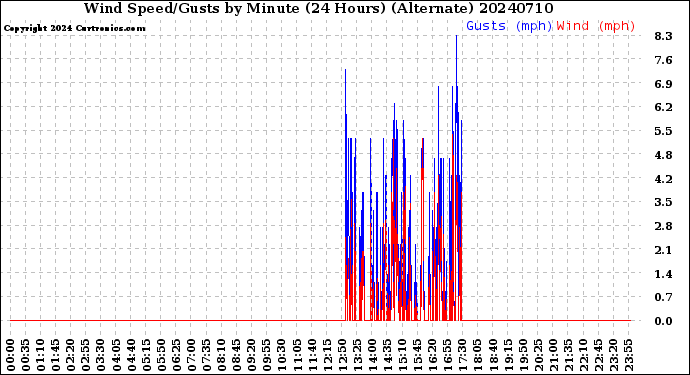Click the 4.2 y-axis value
The width and height of the screenshot is (690, 375).
pos(664,179)
